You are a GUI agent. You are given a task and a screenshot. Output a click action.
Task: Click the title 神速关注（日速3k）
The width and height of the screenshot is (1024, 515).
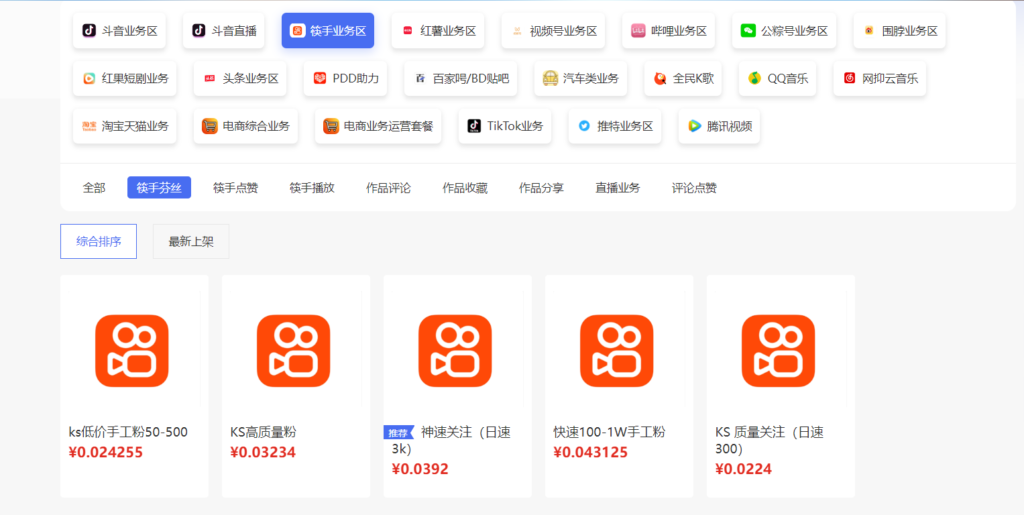pyautogui.click(x=451, y=441)
